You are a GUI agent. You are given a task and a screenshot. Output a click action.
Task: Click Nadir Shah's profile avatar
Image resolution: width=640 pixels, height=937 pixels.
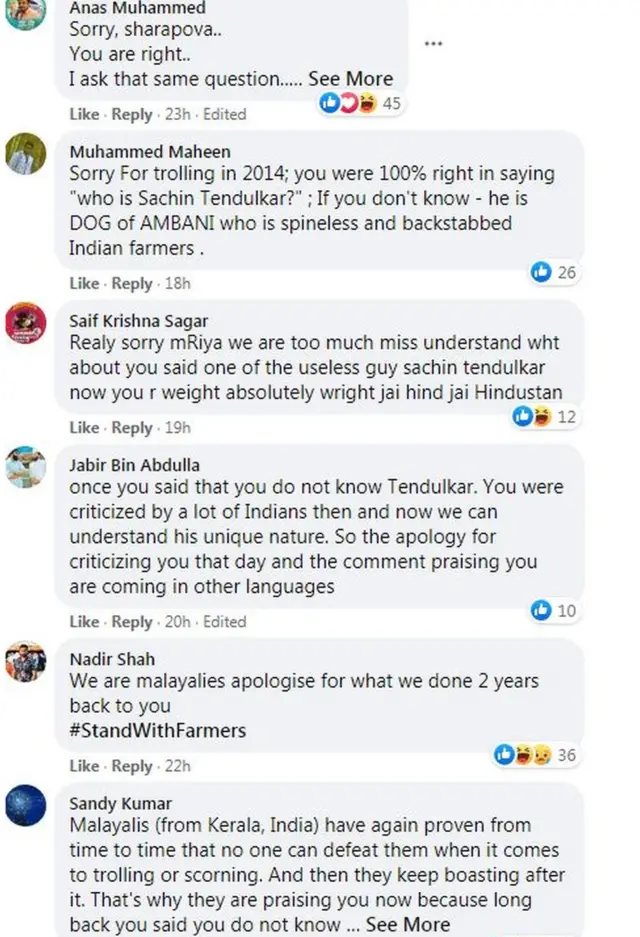click(x=25, y=661)
